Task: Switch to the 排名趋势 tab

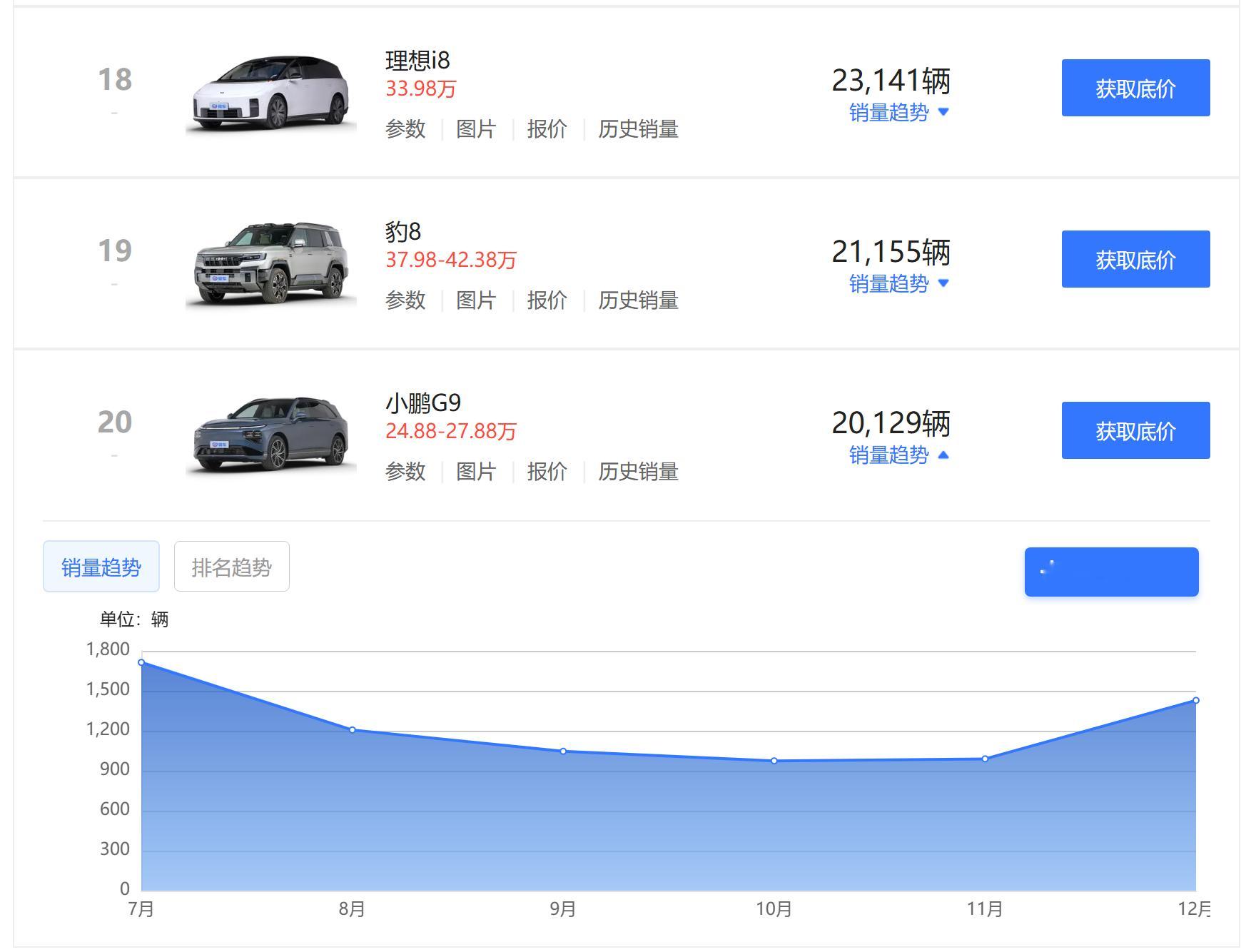Action: point(232,567)
